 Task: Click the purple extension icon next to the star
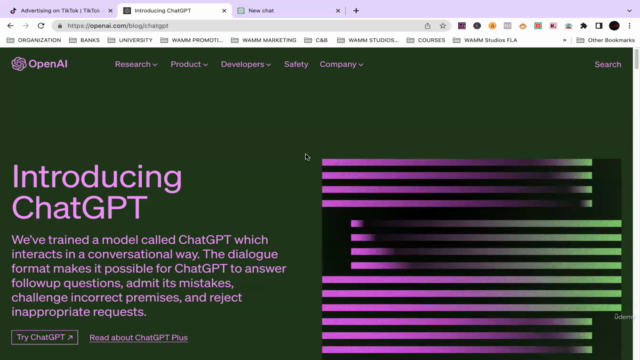462,26
